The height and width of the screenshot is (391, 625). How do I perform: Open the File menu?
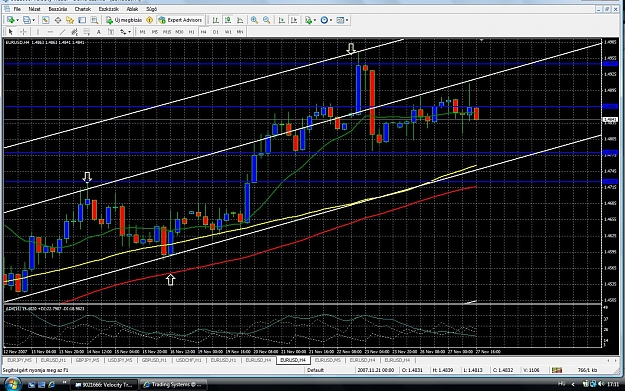point(17,9)
